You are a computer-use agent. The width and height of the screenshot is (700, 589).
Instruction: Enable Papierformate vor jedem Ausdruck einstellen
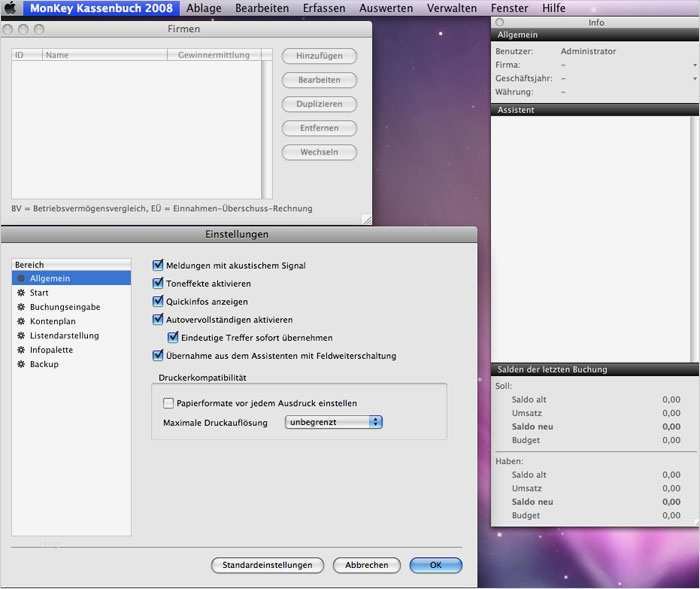click(x=168, y=403)
